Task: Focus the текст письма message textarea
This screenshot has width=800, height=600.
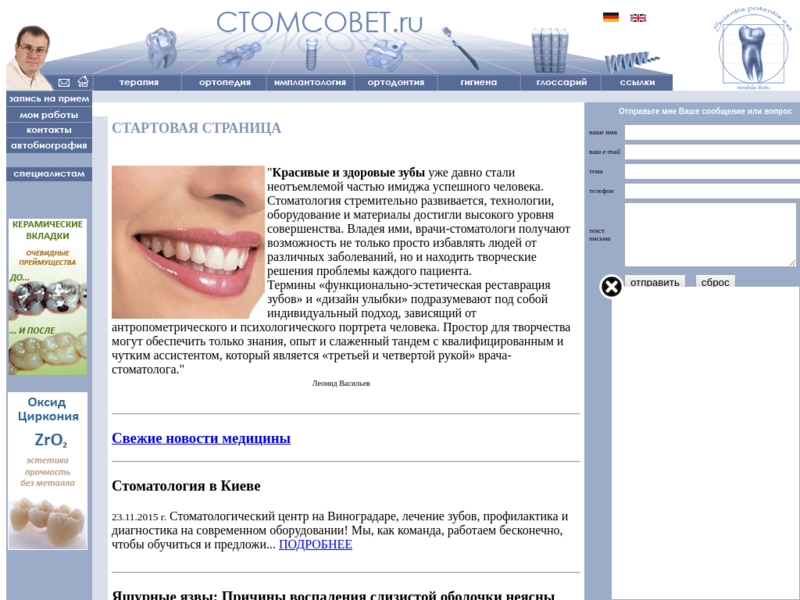Action: (711, 235)
